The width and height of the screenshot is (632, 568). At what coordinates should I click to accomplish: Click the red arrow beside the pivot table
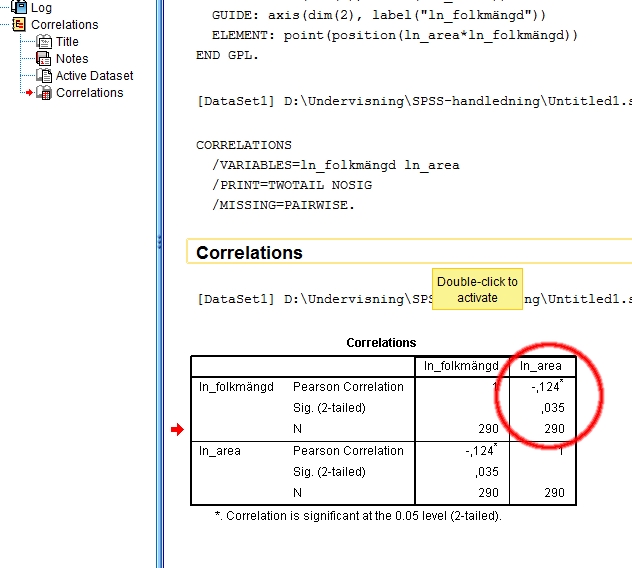(178, 430)
